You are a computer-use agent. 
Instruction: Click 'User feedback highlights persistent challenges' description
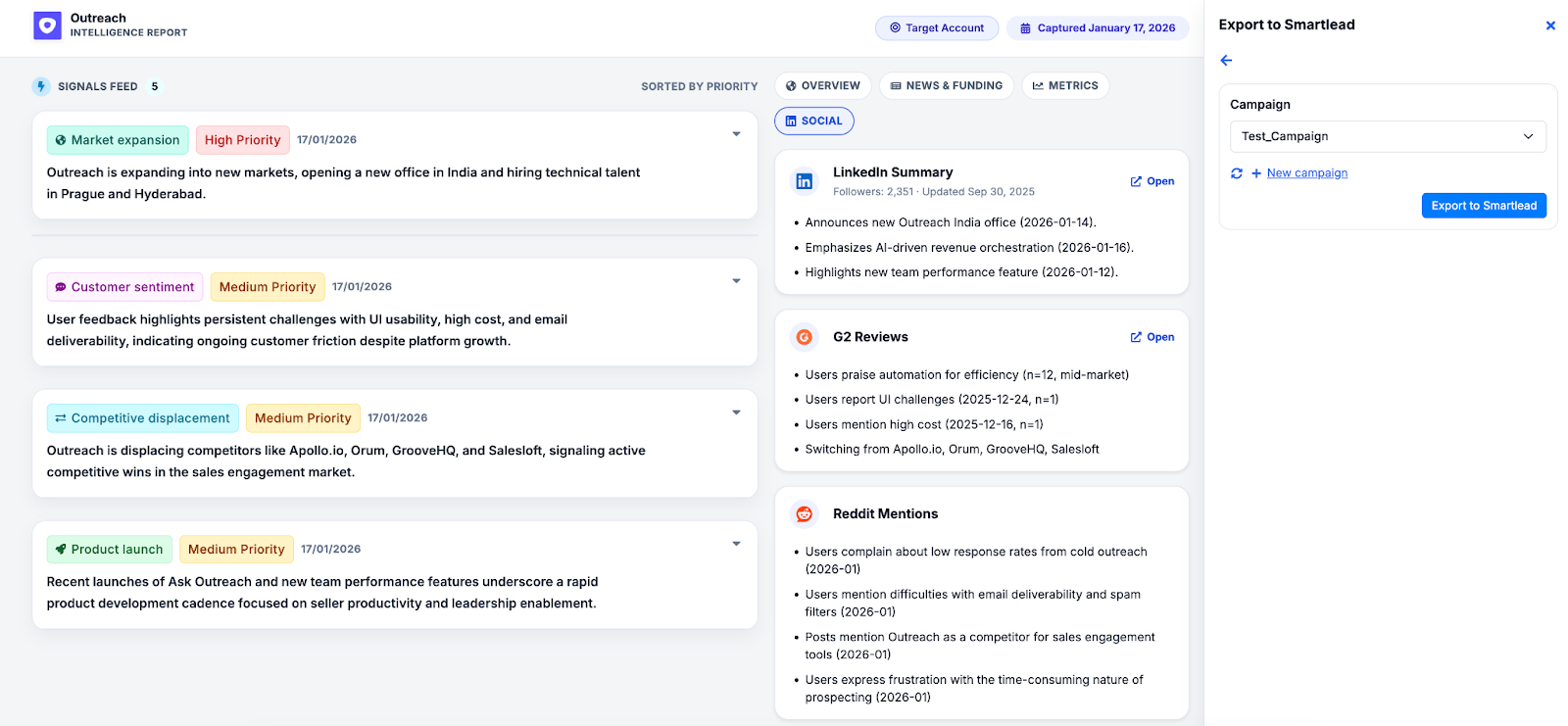tap(307, 330)
